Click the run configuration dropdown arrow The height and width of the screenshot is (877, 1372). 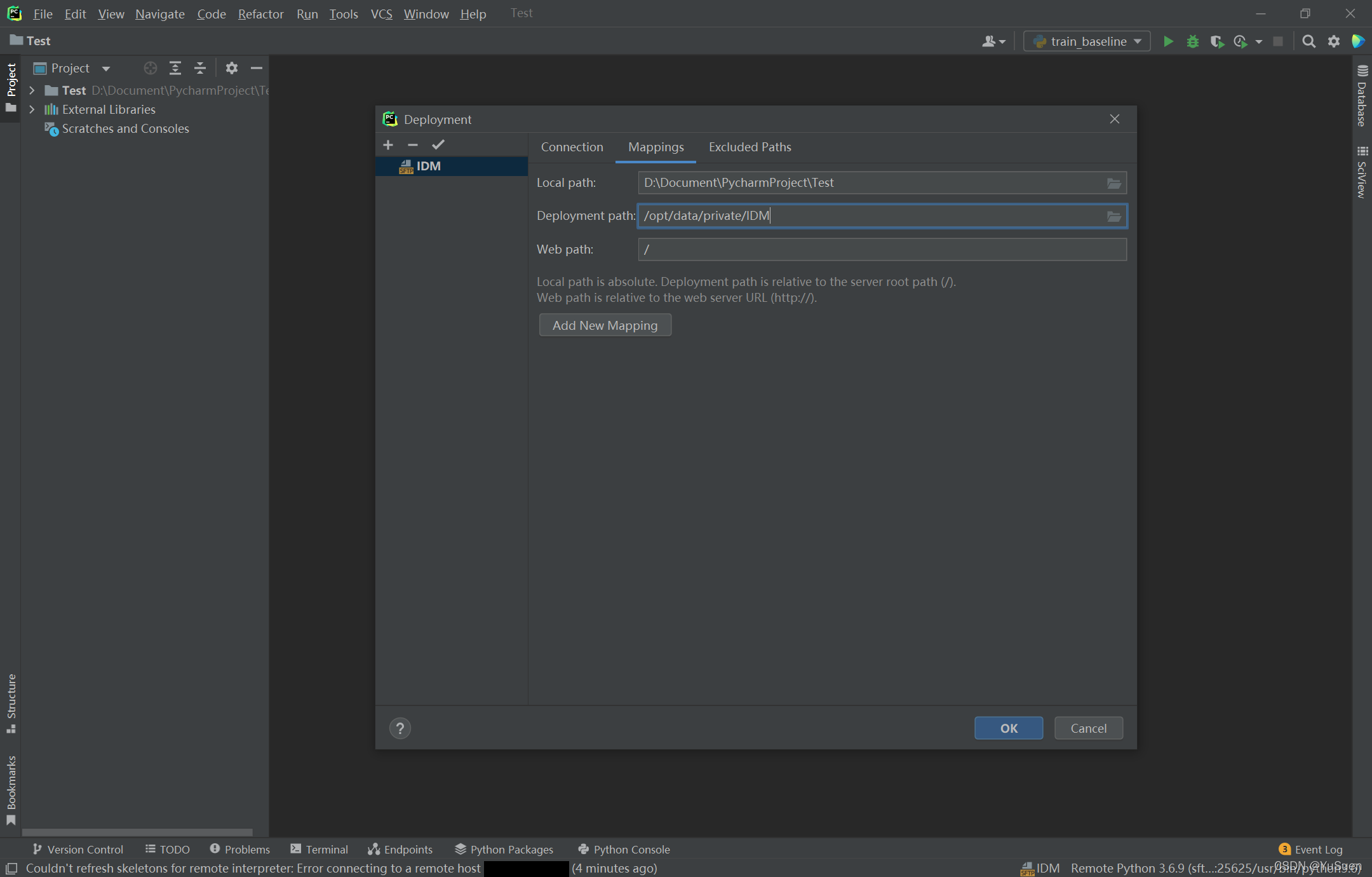(x=1138, y=41)
